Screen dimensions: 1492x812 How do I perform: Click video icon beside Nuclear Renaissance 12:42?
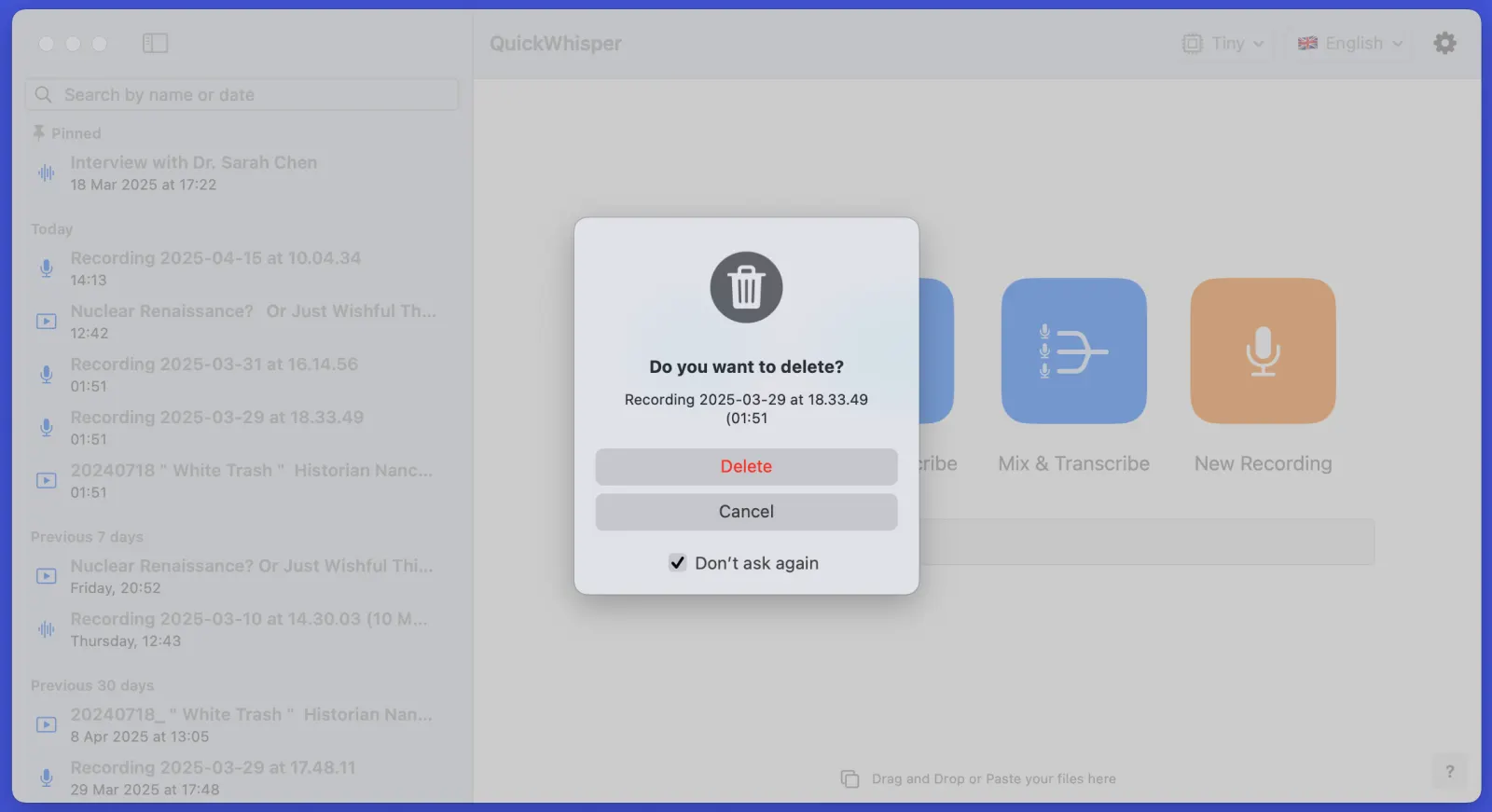point(46,322)
